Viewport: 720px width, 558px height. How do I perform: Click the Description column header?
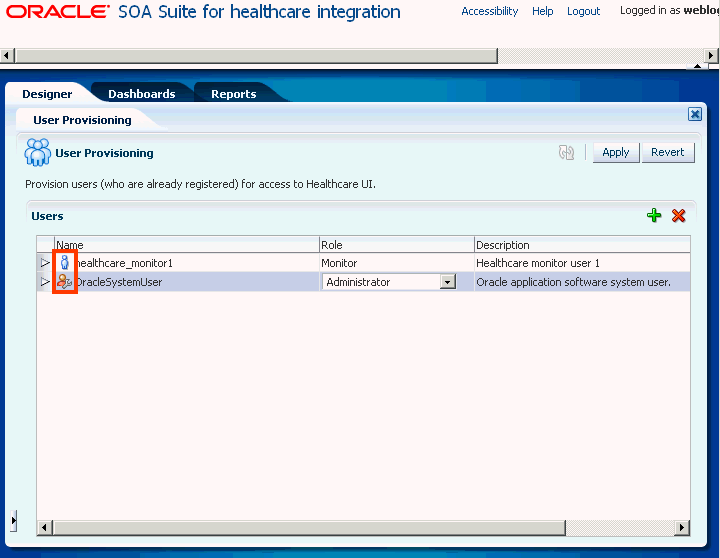(x=582, y=244)
